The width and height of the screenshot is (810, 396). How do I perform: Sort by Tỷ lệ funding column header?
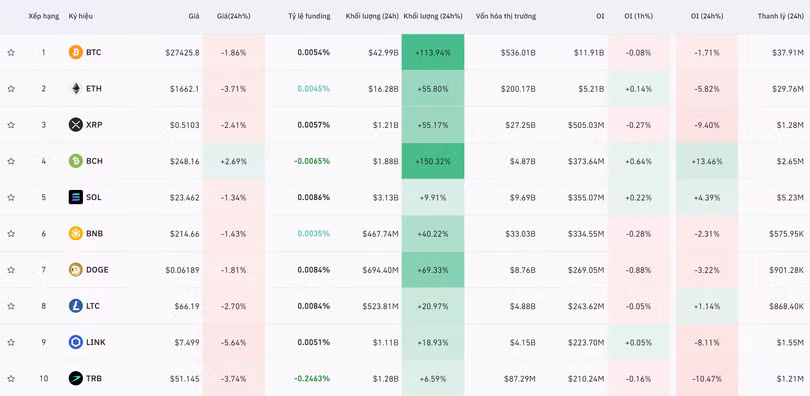pos(309,16)
